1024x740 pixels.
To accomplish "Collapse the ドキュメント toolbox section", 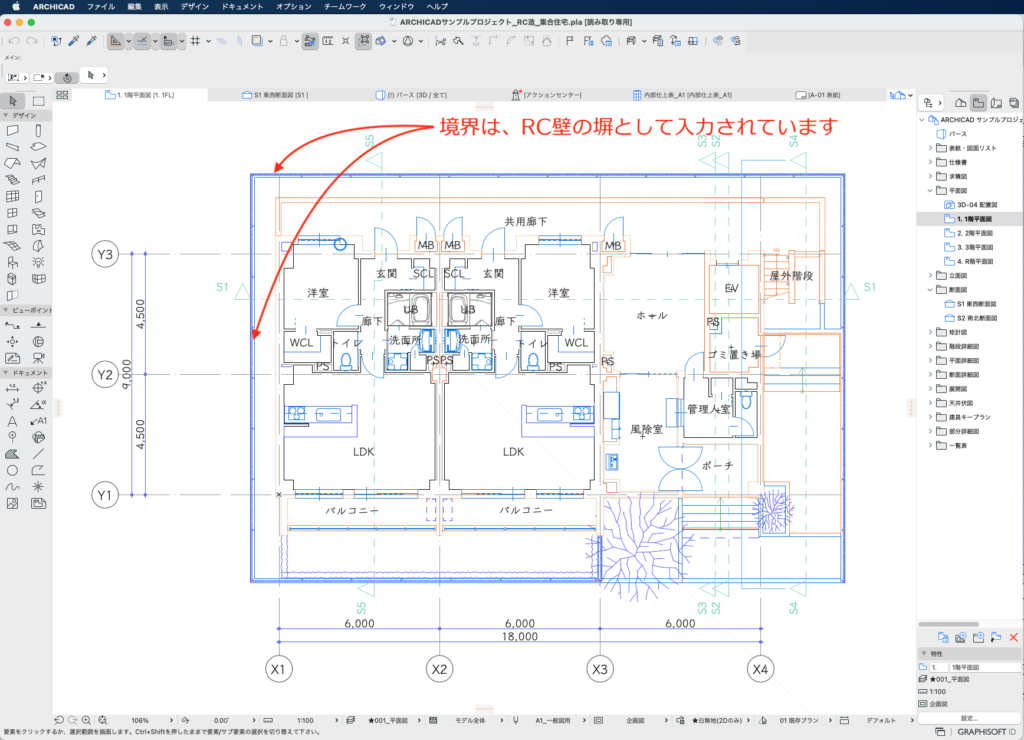I will point(6,373).
